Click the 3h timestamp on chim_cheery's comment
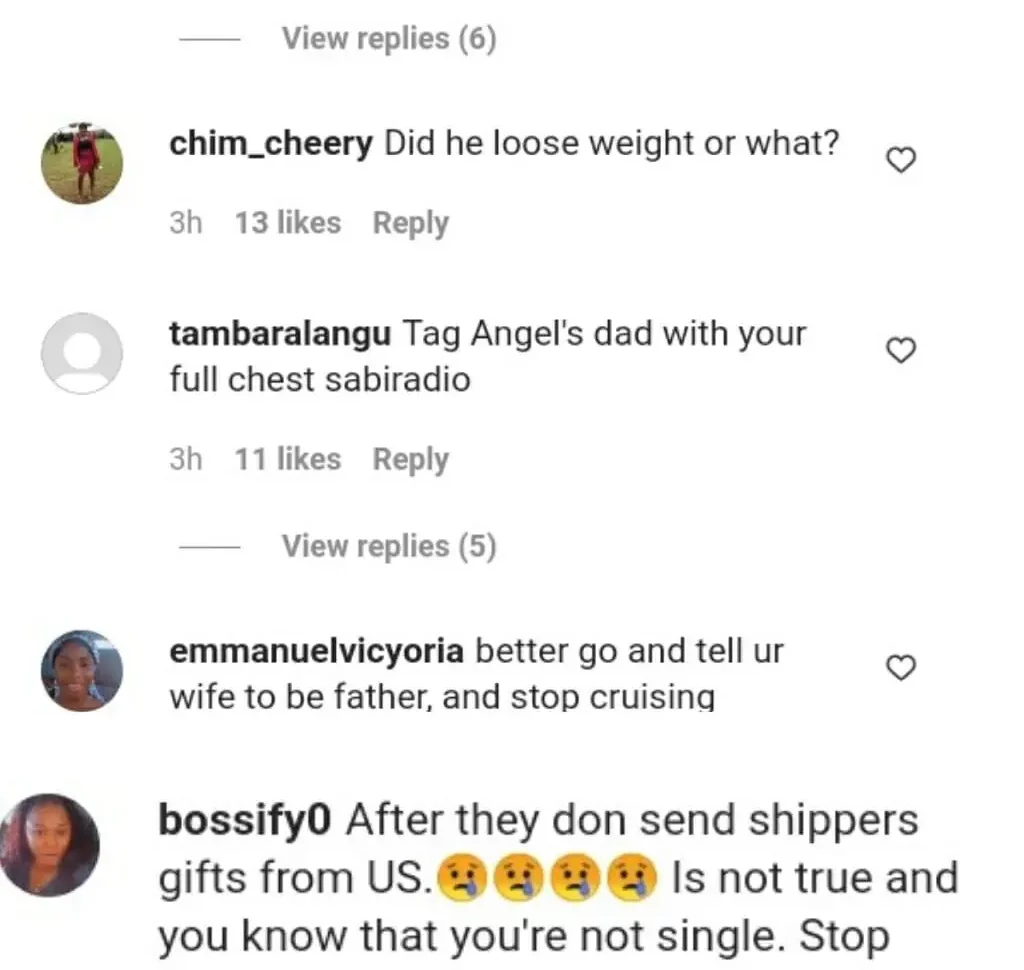 coord(185,223)
